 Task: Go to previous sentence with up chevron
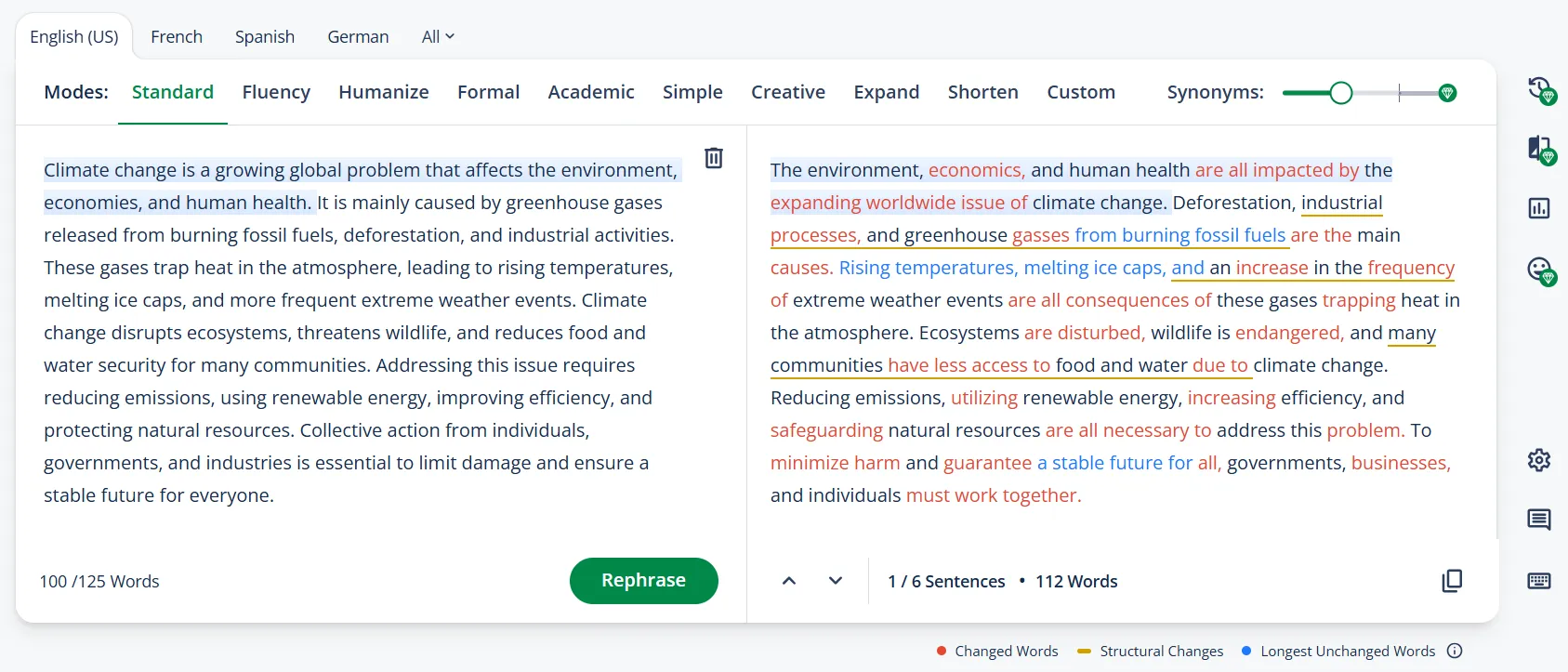[x=789, y=581]
